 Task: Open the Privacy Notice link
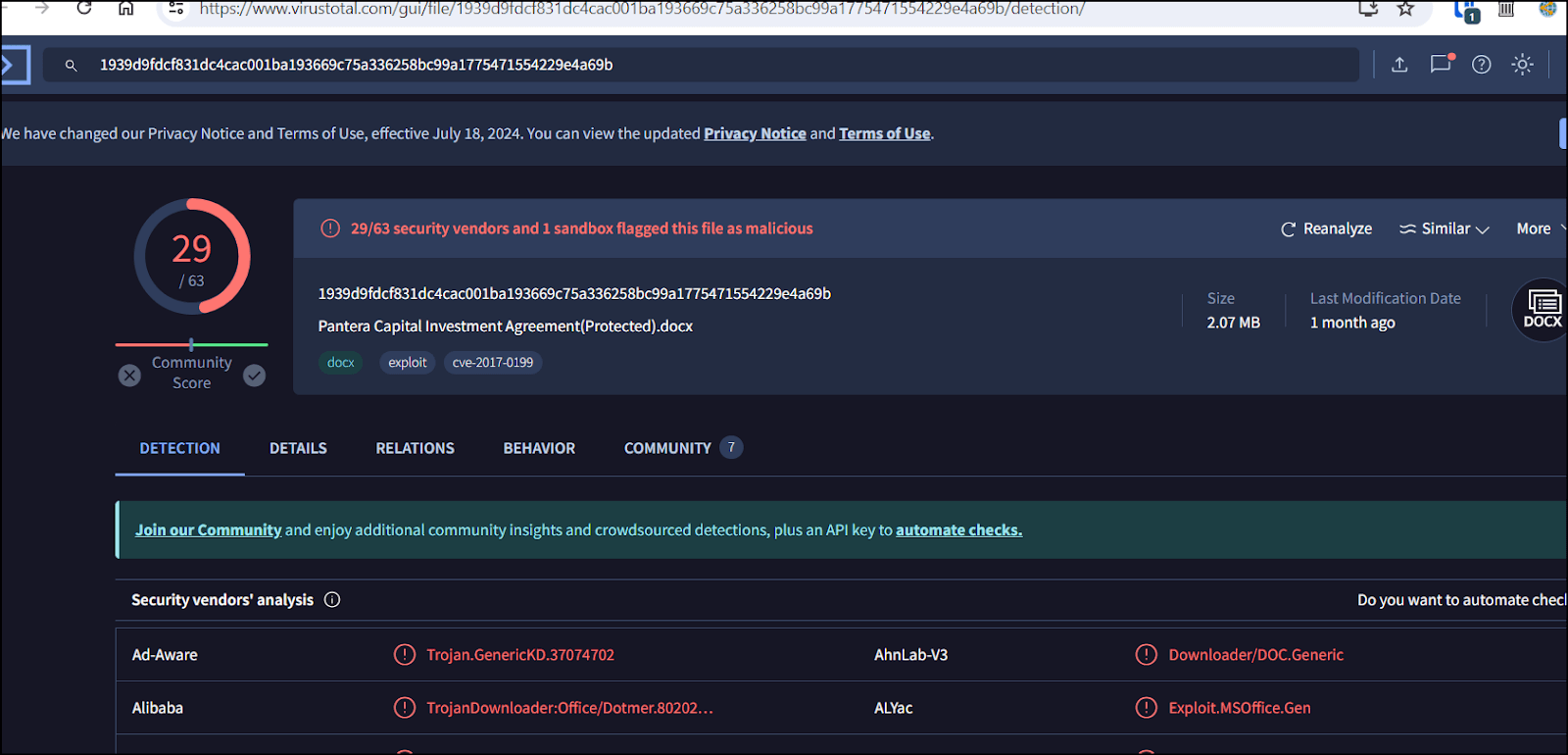(755, 133)
